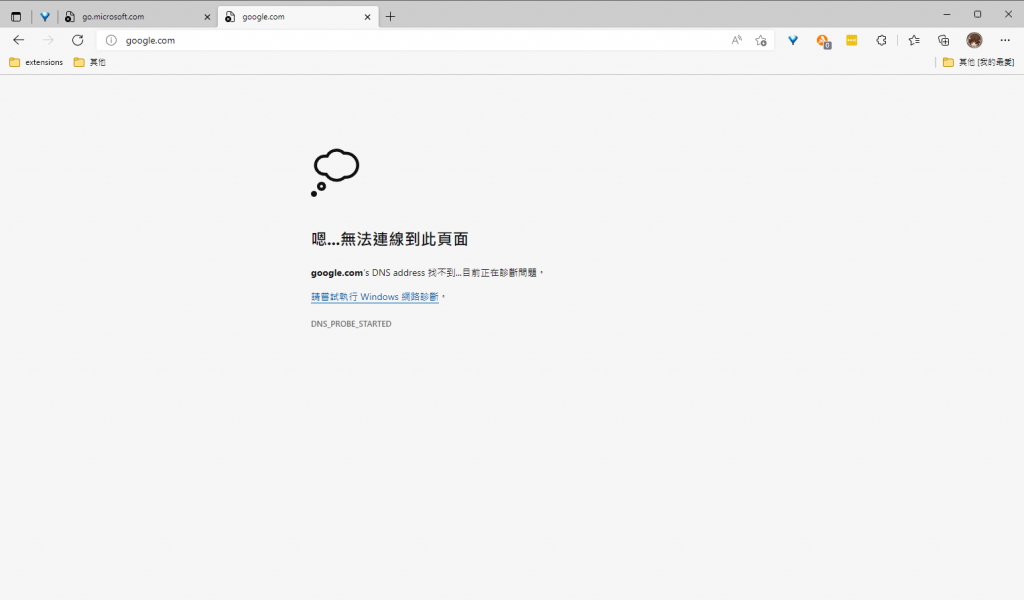Refresh the current page
Screen dimensions: 1024x600
pos(78,40)
